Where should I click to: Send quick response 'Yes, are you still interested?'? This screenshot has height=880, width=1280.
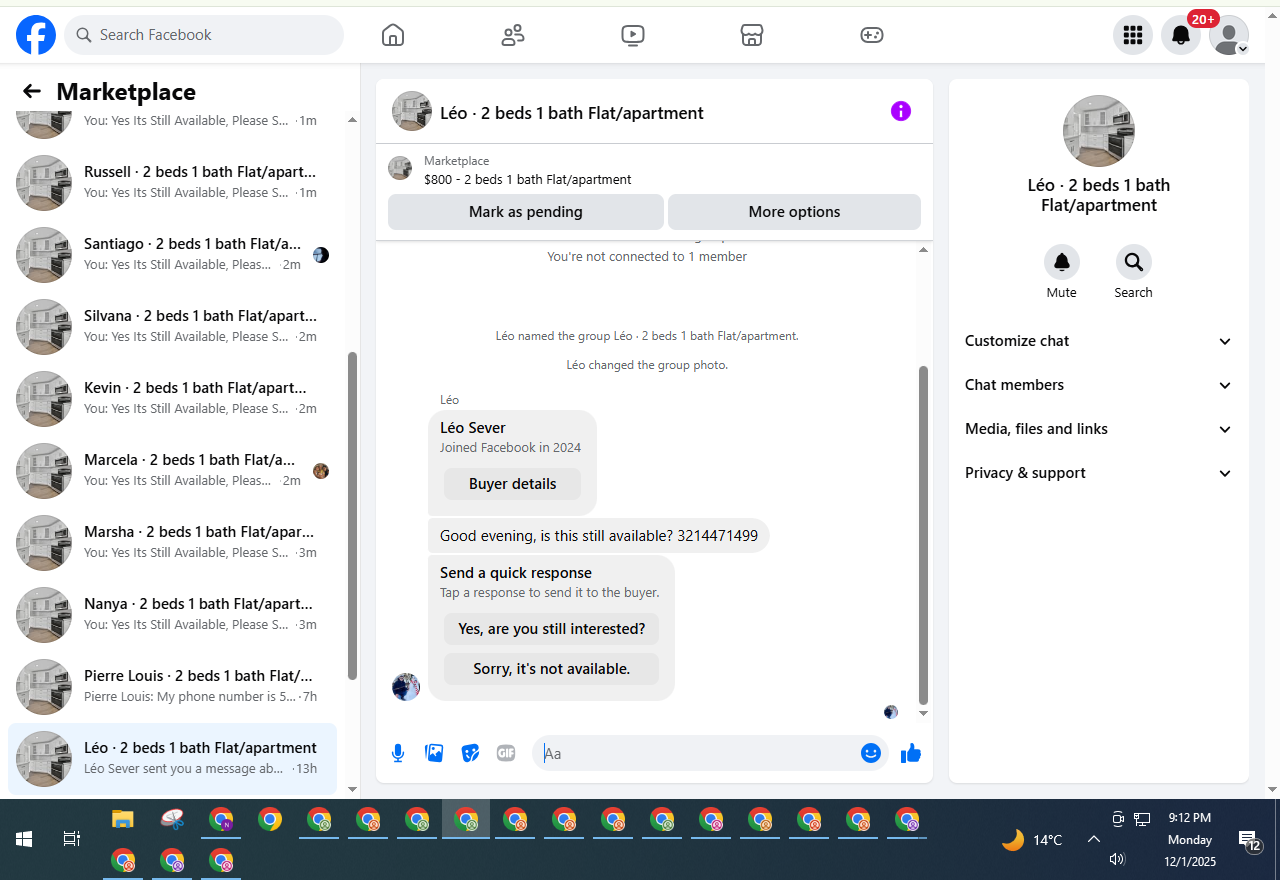(552, 629)
